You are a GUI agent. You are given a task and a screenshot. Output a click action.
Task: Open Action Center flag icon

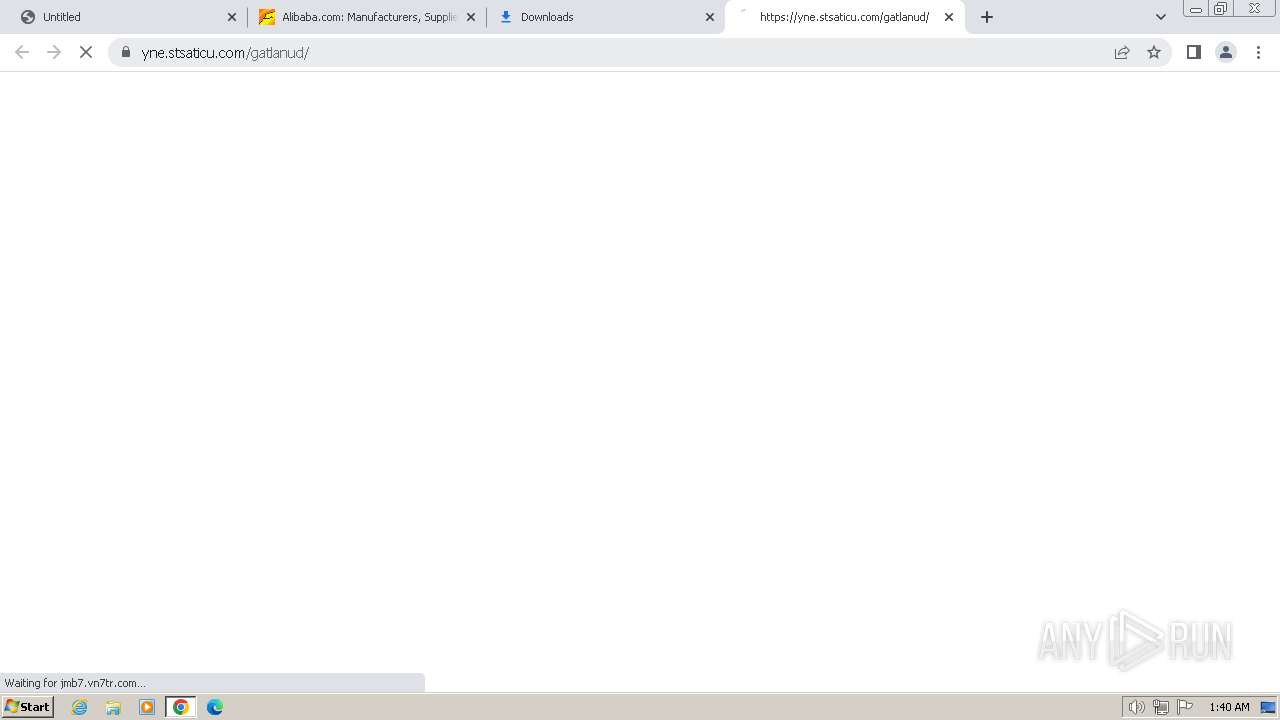[x=1185, y=707]
